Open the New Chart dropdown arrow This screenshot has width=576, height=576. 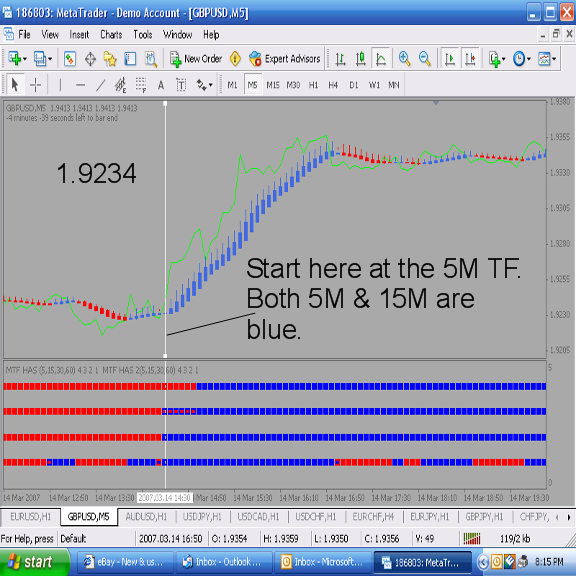coord(25,59)
